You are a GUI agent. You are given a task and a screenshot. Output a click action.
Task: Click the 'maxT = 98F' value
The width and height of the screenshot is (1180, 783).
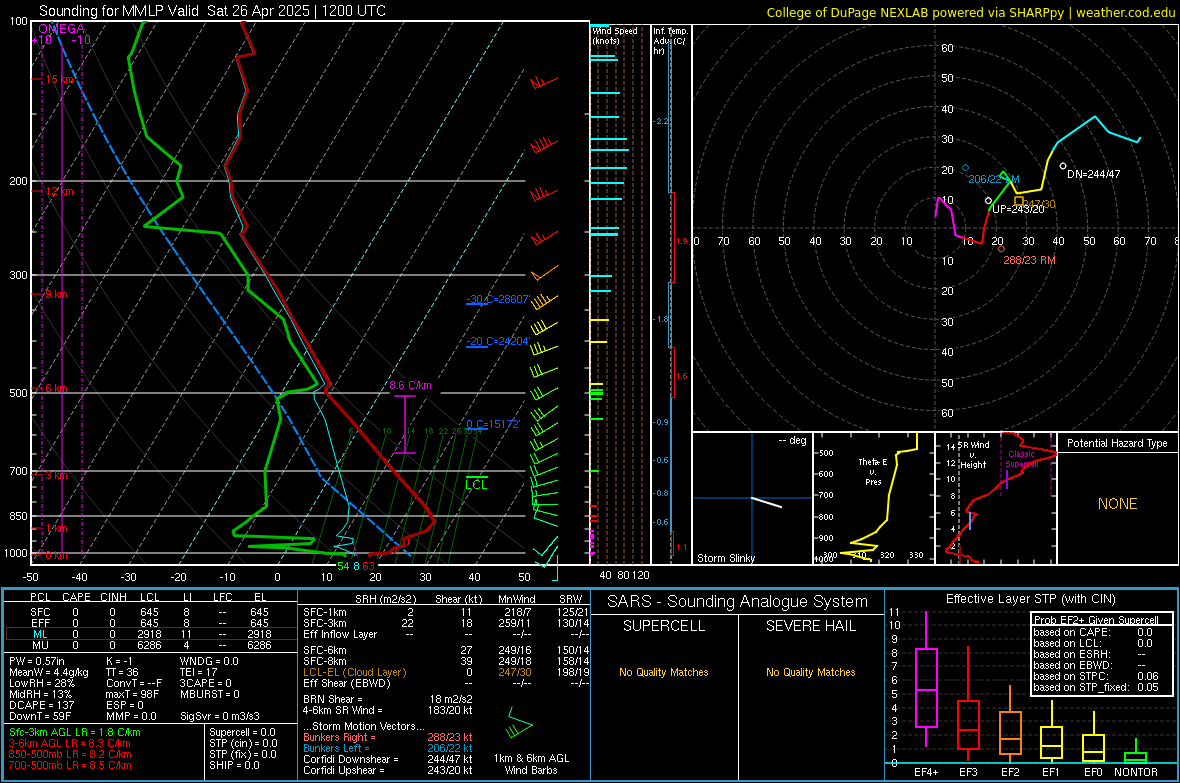[x=132, y=694]
